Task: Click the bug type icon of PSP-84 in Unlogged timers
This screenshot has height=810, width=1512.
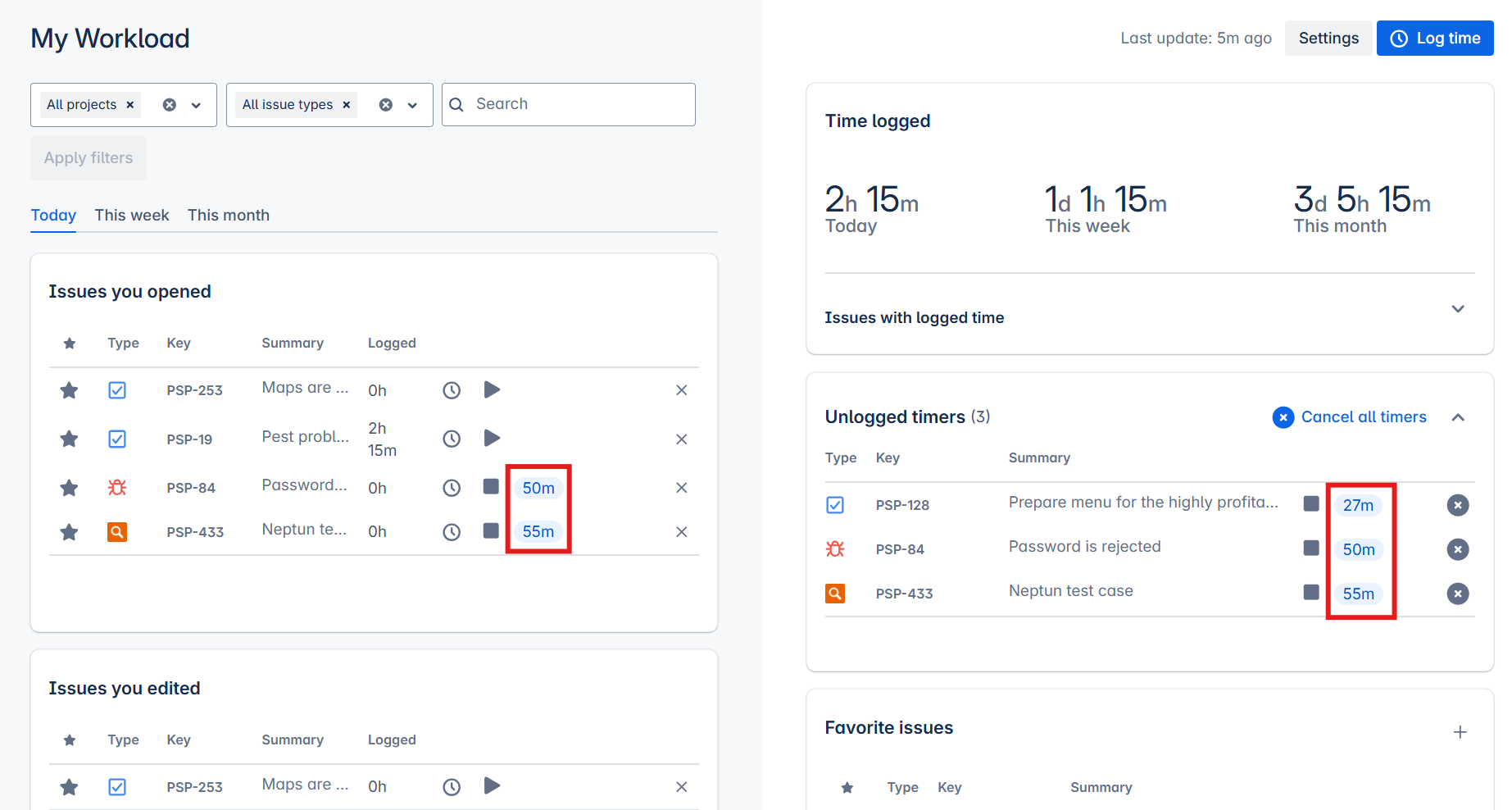Action: (835, 548)
